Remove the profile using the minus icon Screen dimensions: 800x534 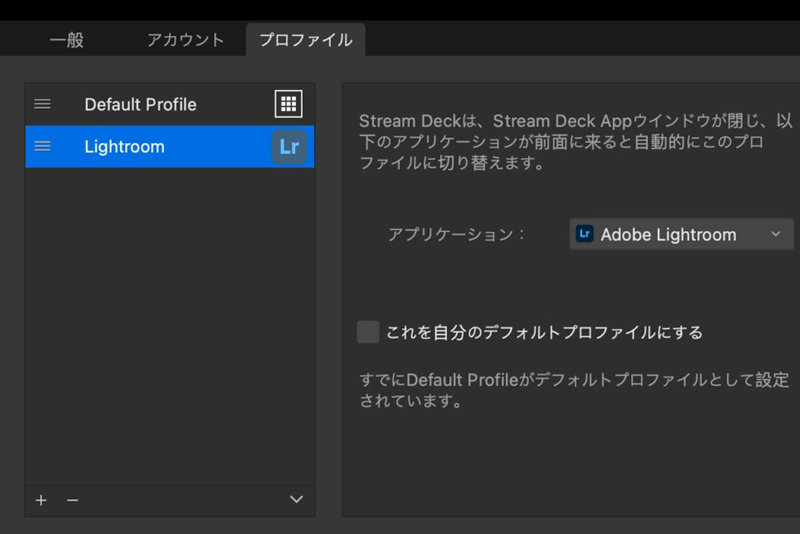[72, 499]
